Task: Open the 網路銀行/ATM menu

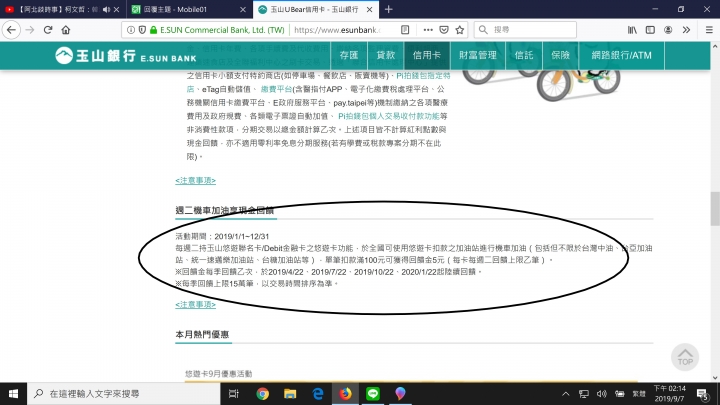Action: click(621, 56)
